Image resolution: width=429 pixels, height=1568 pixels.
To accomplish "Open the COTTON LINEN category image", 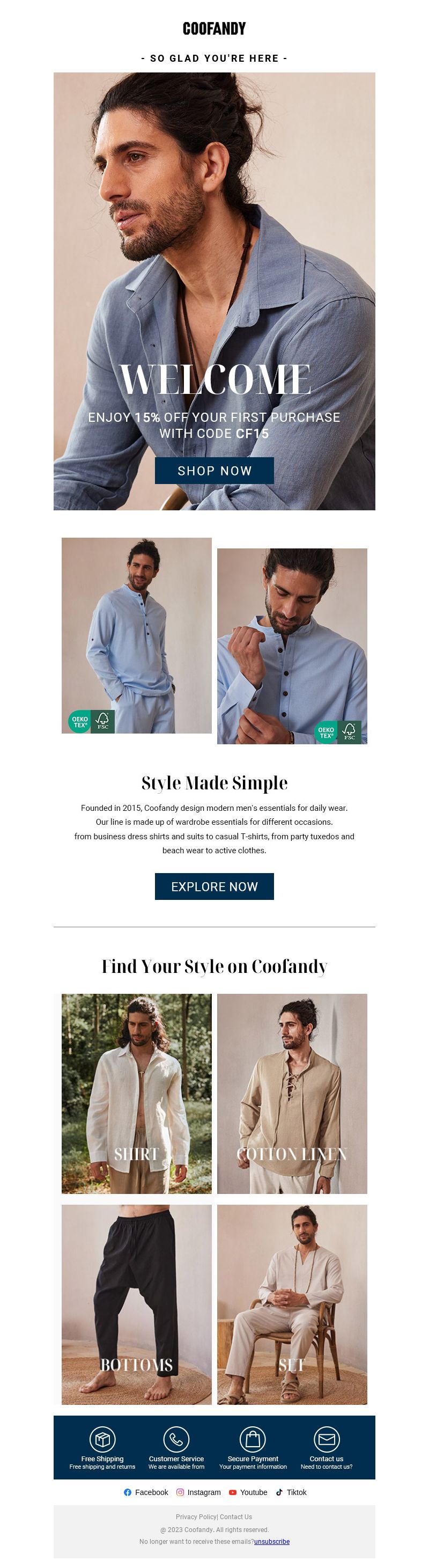I will pos(292,1093).
